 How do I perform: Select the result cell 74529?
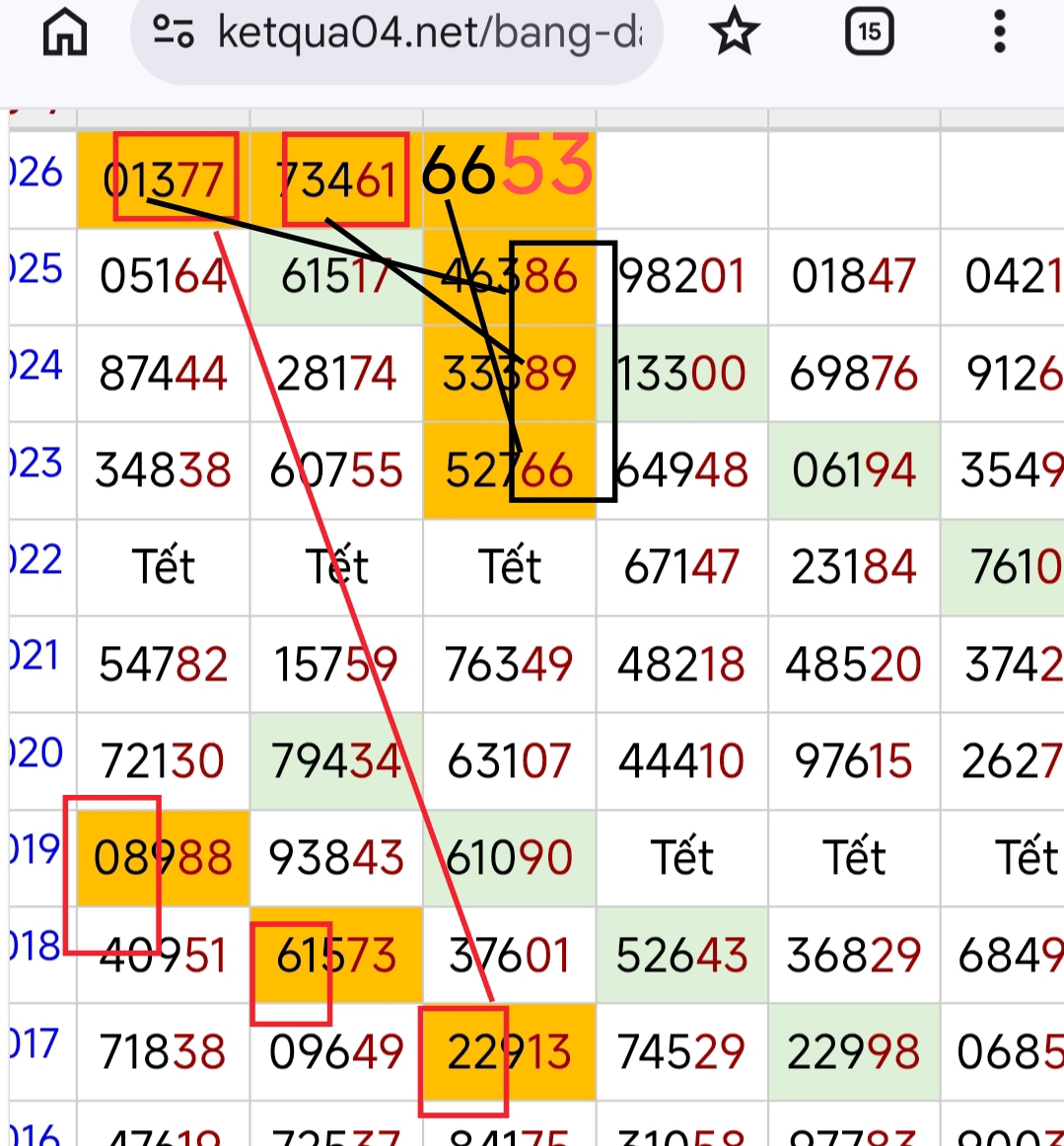point(681,1051)
